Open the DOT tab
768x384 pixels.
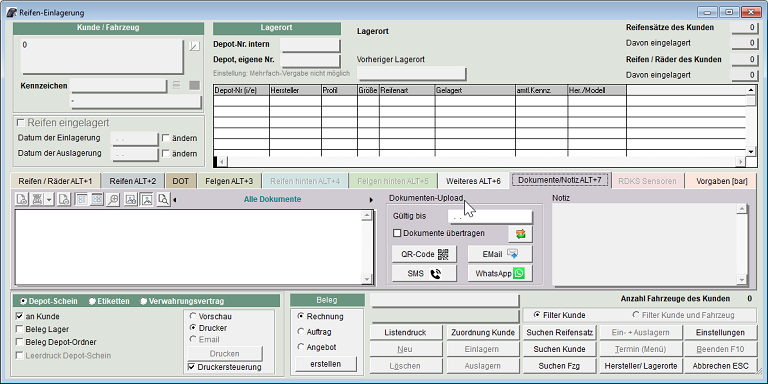coord(181,181)
